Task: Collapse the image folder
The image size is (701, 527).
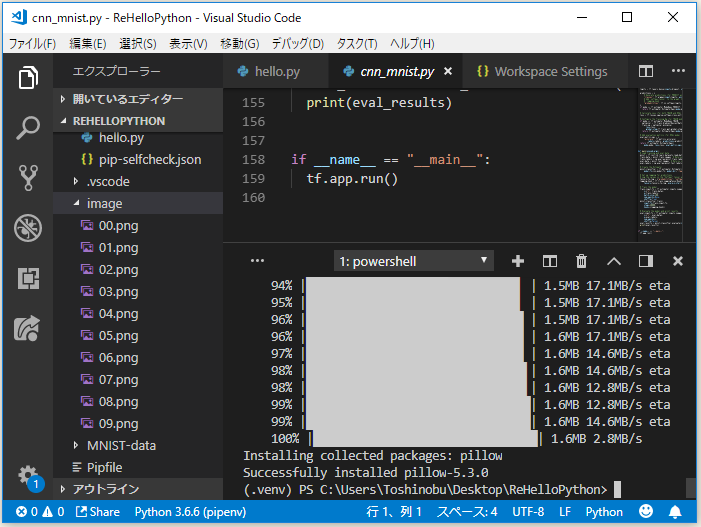Action: pos(138,203)
